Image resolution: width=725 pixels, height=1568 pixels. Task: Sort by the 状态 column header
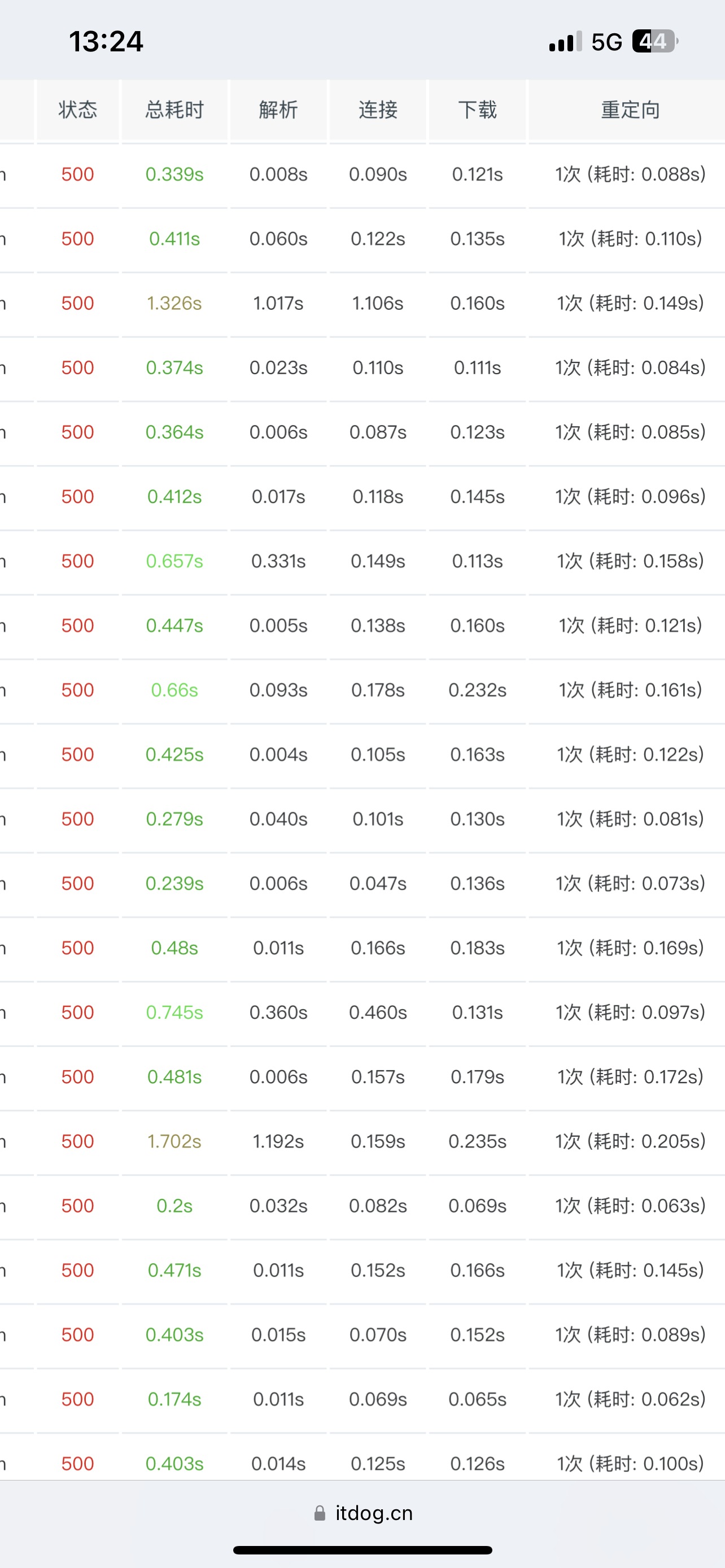78,110
